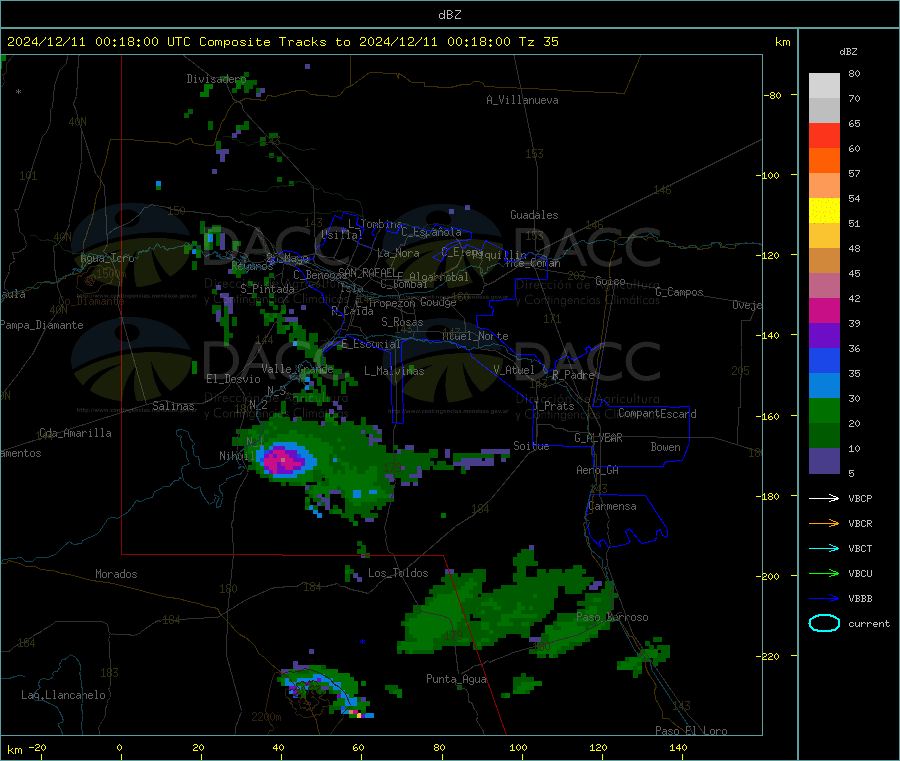Click the white asterisk marker at top-left
Image resolution: width=900 pixels, height=761 pixels.
click(18, 92)
